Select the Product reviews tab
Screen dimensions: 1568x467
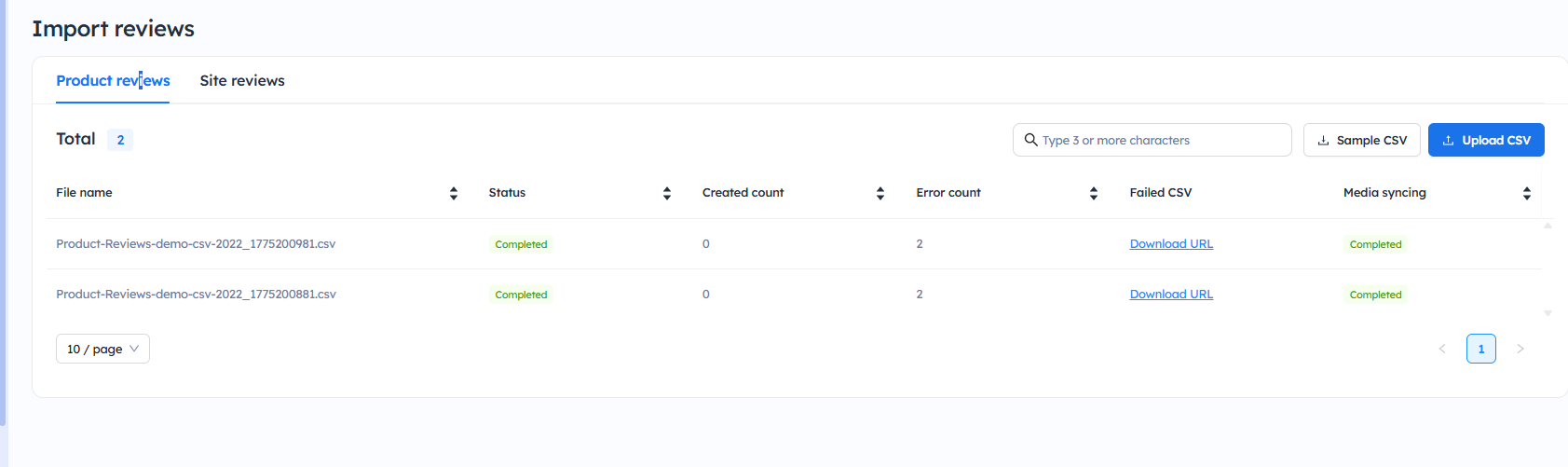point(113,81)
